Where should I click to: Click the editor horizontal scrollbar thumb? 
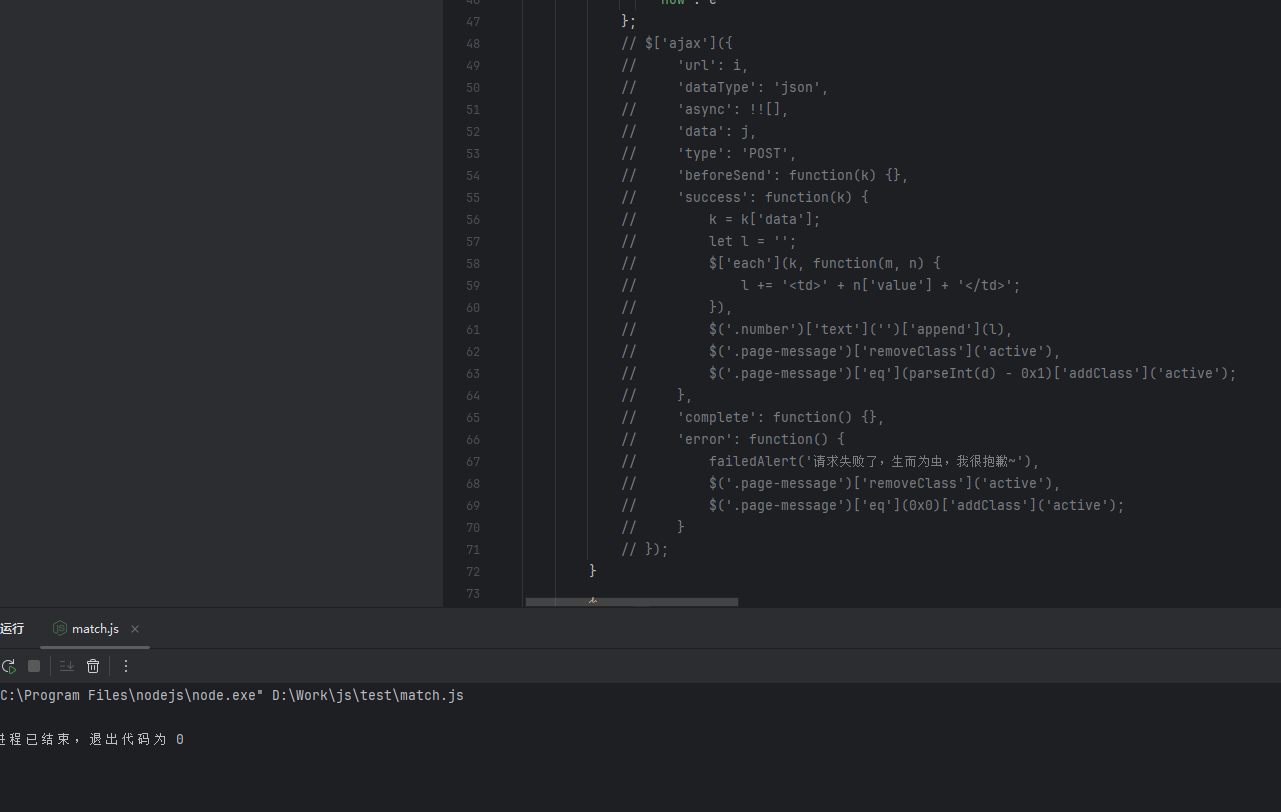pyautogui.click(x=632, y=602)
